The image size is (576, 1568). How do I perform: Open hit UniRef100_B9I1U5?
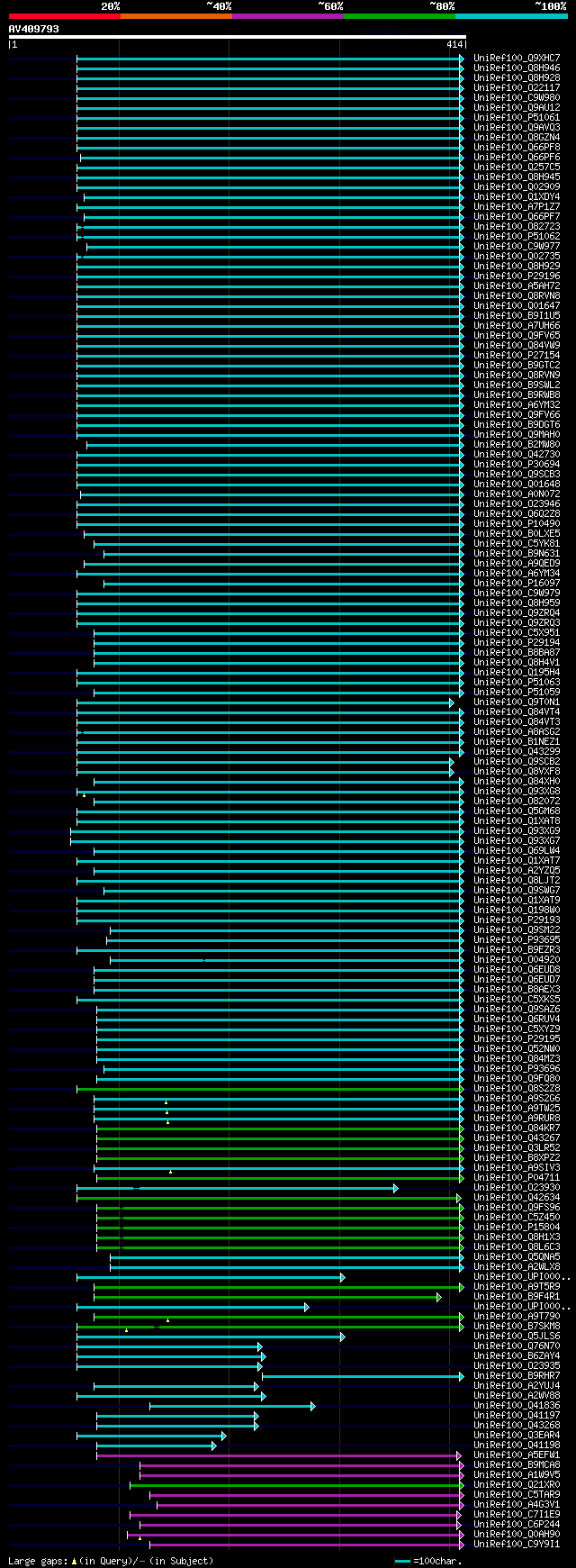click(517, 316)
